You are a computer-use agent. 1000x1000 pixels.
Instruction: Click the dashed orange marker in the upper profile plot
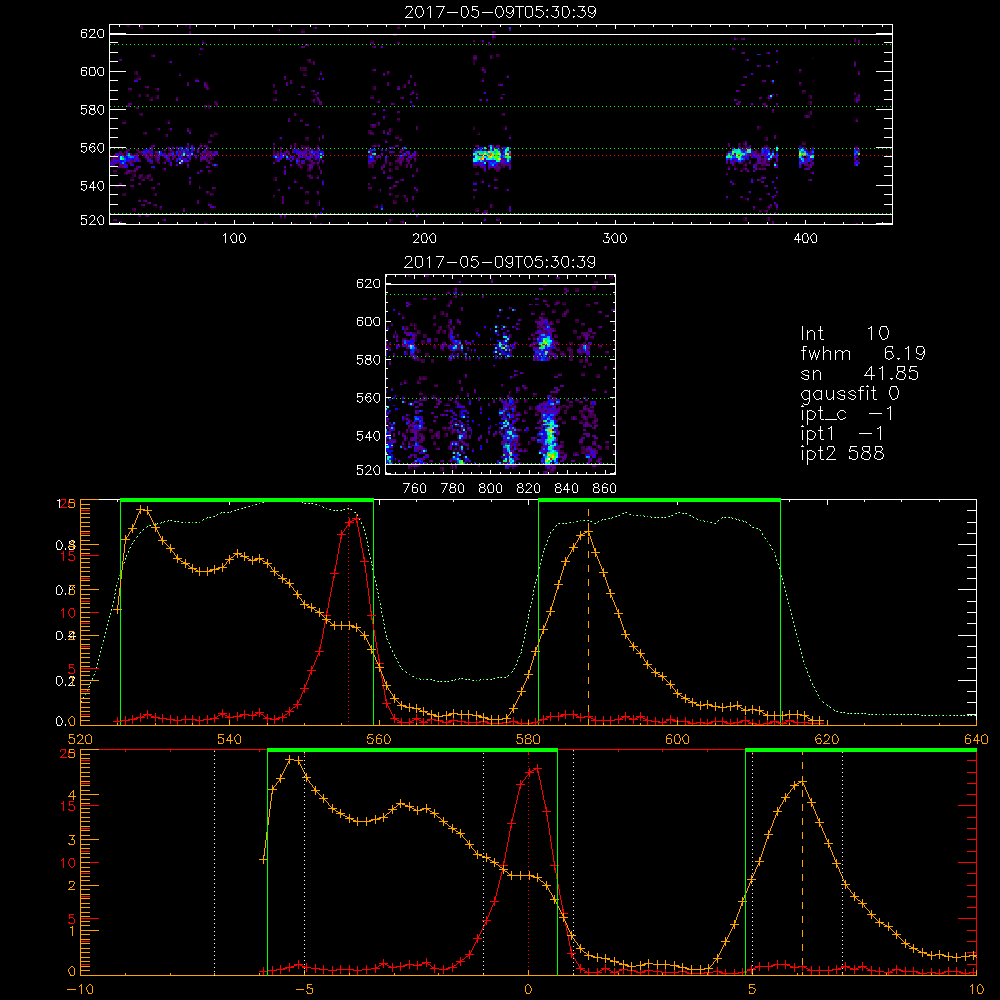589,615
